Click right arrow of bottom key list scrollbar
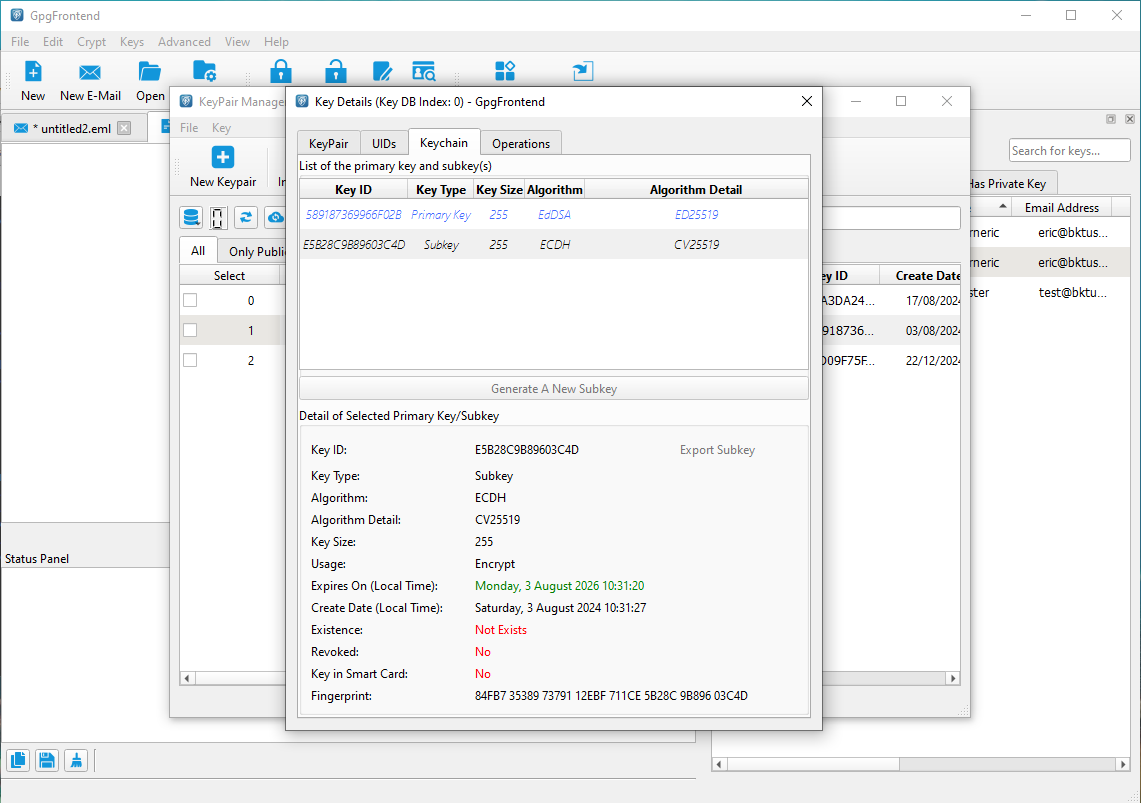 coord(1123,764)
